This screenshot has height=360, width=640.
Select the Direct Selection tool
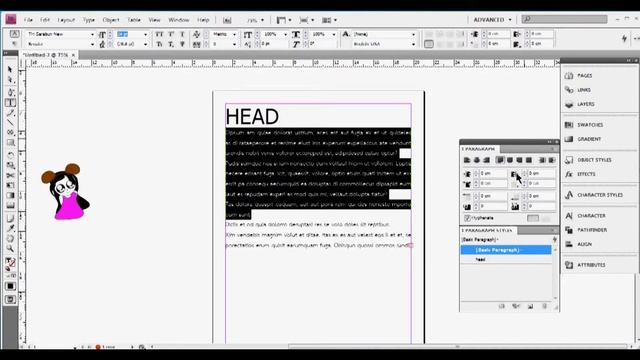click(x=10, y=80)
